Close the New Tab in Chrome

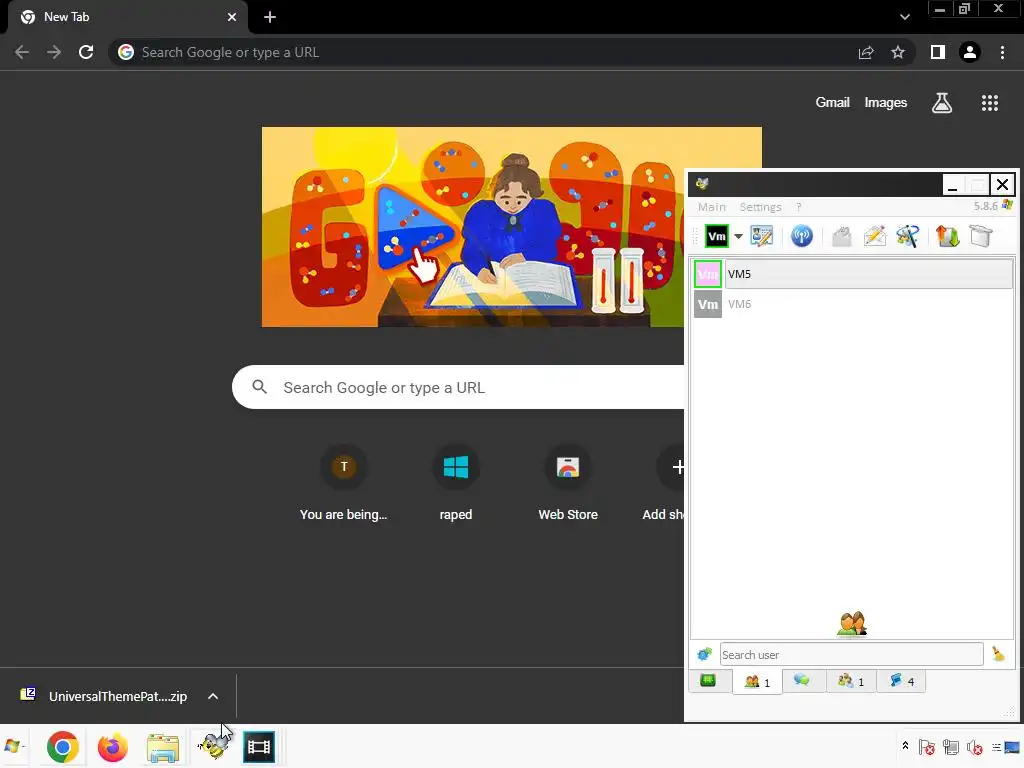[232, 17]
